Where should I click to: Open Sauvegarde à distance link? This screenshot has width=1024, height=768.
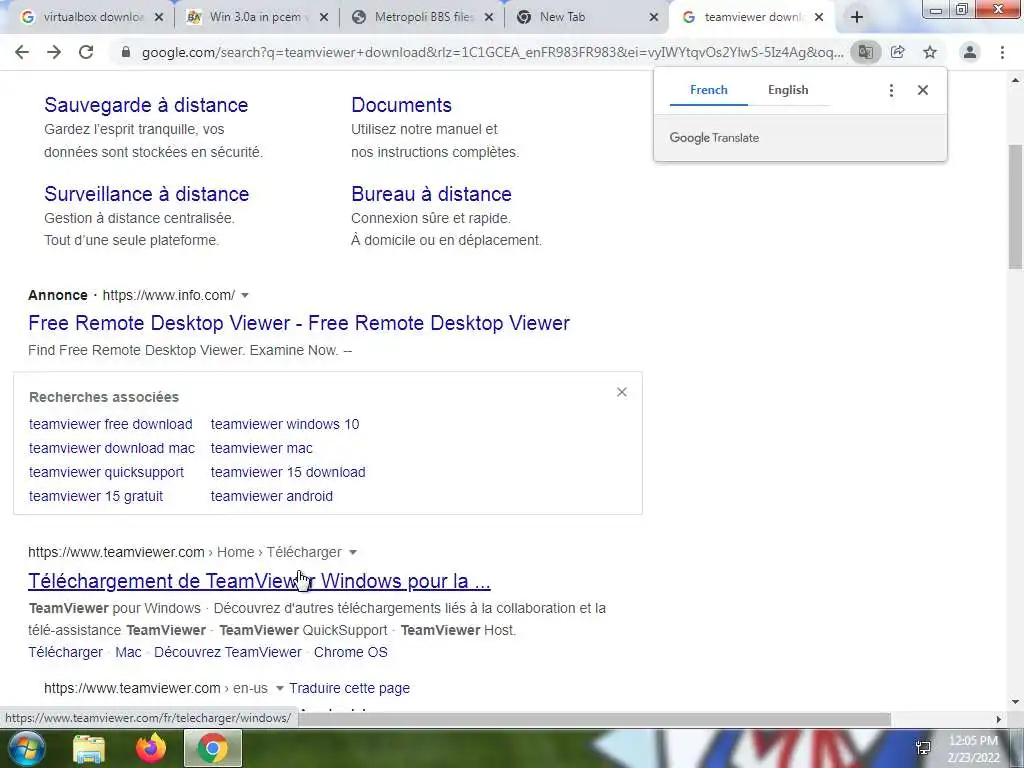[146, 105]
